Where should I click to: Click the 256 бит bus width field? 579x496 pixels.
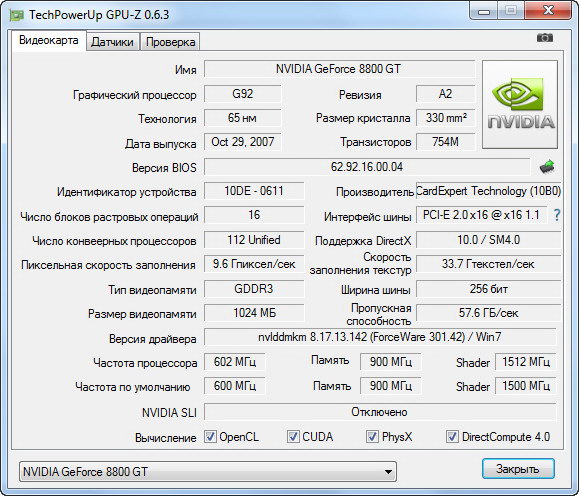[489, 288]
